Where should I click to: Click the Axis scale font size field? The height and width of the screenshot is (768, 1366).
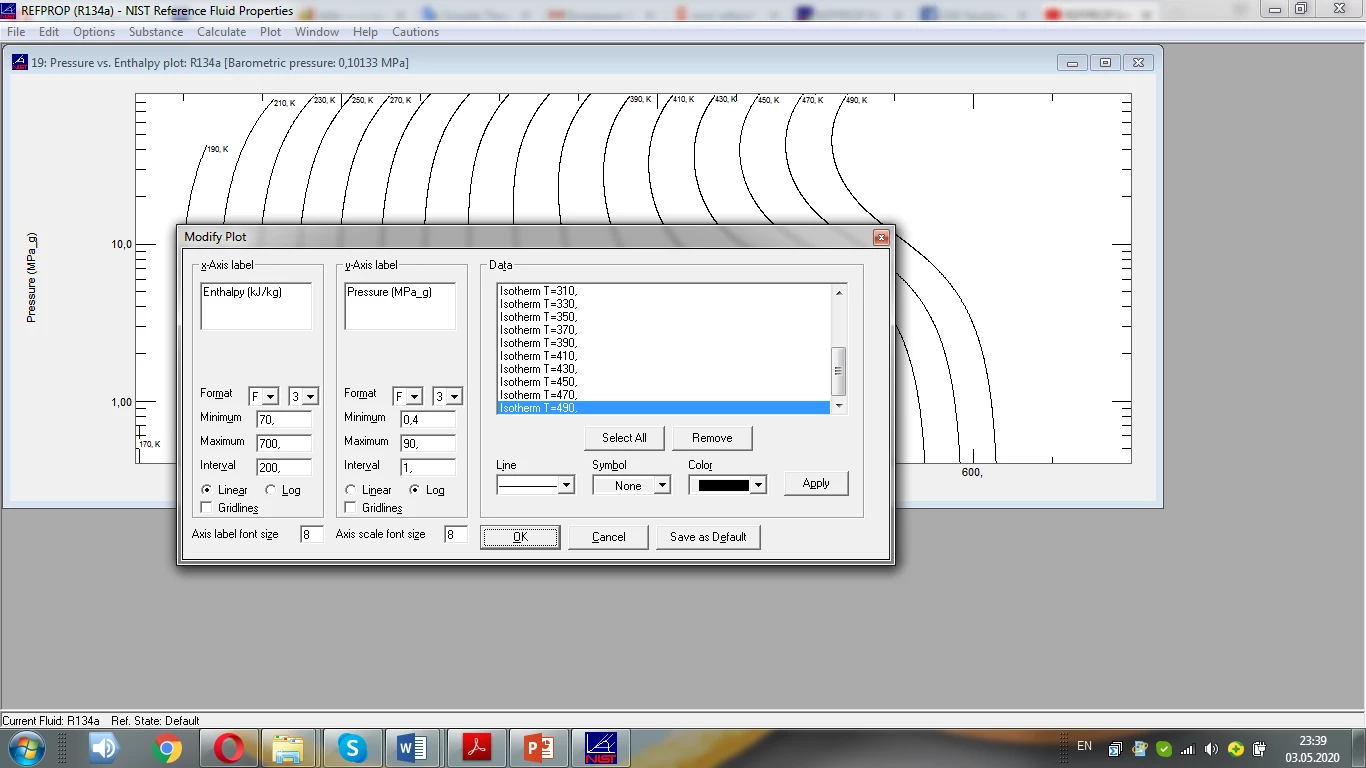(x=456, y=535)
